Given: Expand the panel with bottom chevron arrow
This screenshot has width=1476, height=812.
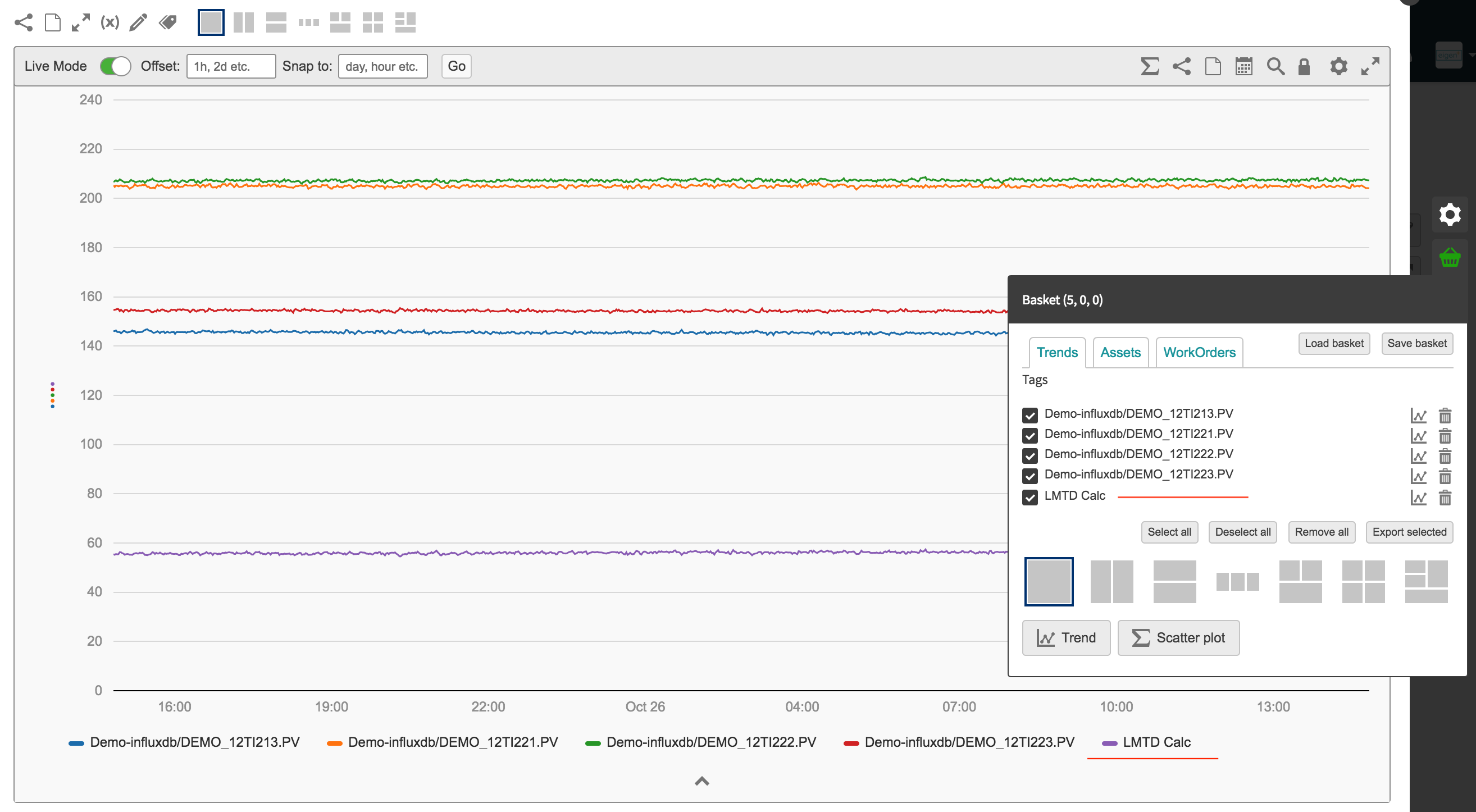Looking at the screenshot, I should point(702,781).
